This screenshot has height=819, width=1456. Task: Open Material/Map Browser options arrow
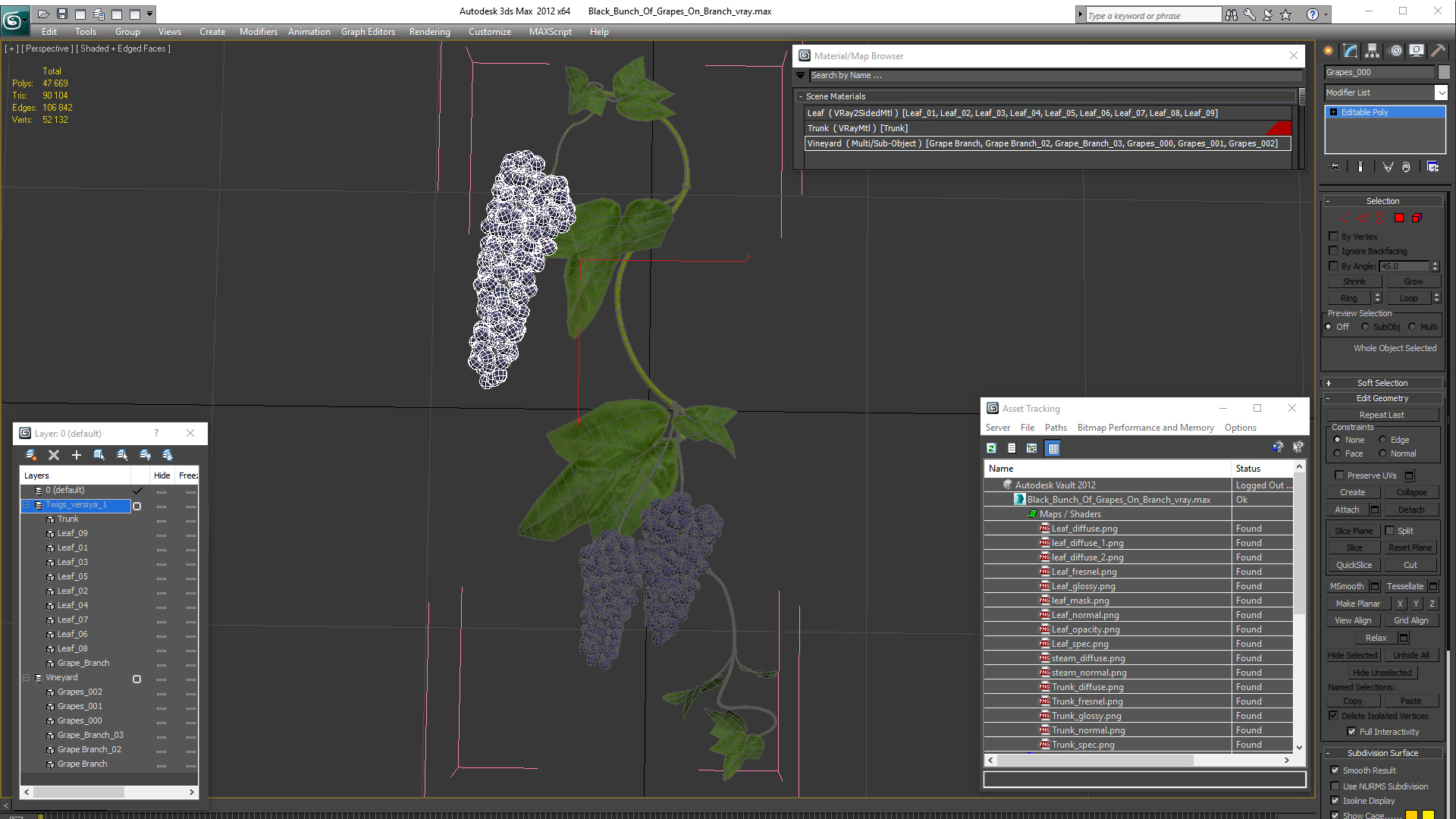(x=800, y=75)
